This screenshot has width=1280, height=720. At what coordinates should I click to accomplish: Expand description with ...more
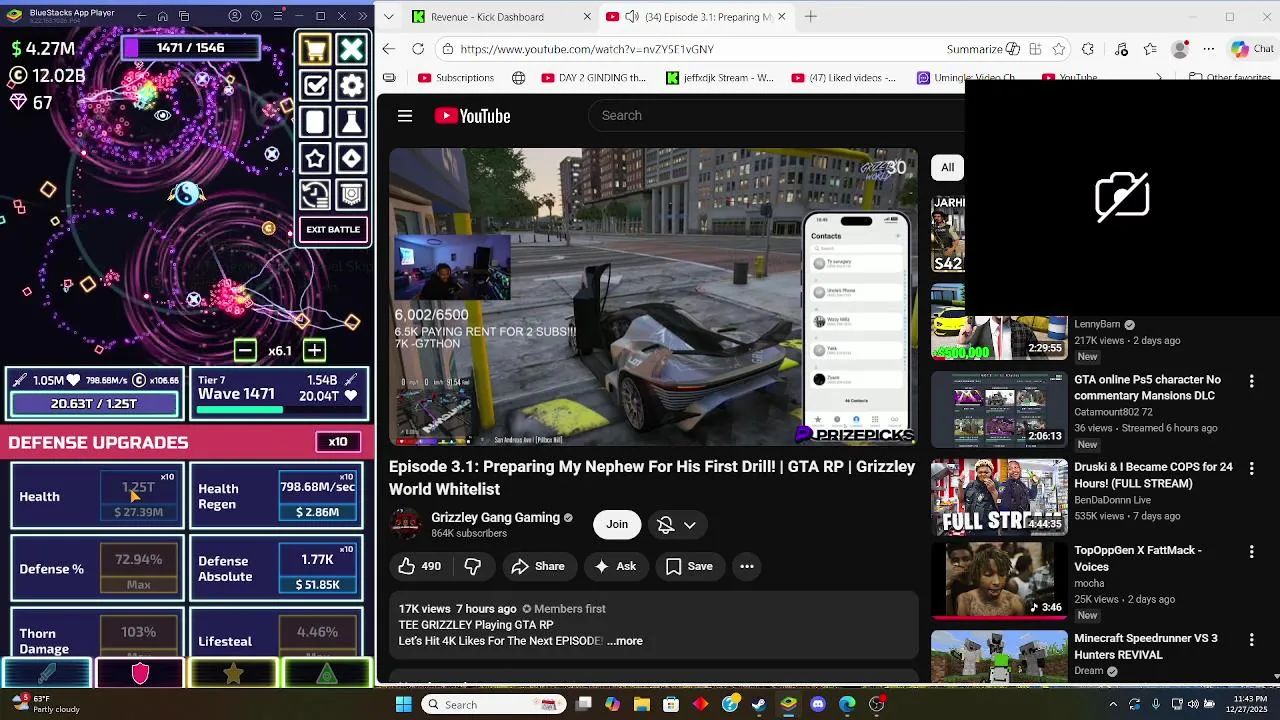coord(625,641)
